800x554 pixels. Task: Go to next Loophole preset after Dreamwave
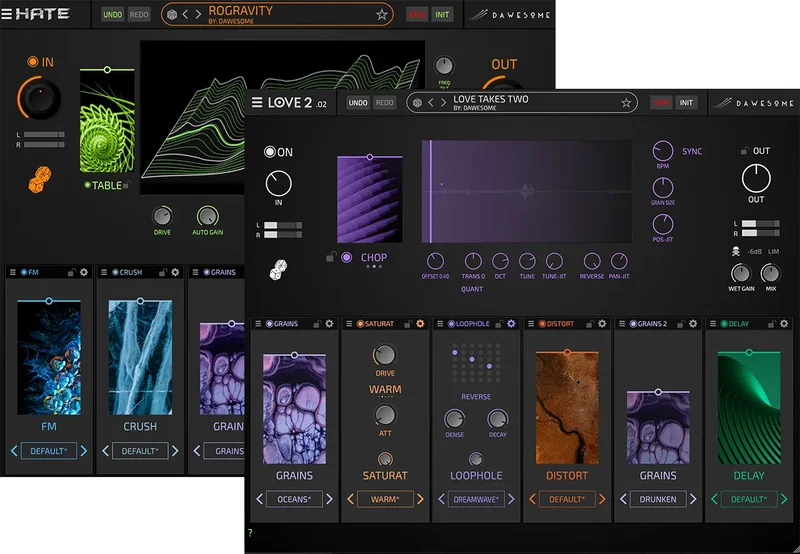pyautogui.click(x=511, y=499)
